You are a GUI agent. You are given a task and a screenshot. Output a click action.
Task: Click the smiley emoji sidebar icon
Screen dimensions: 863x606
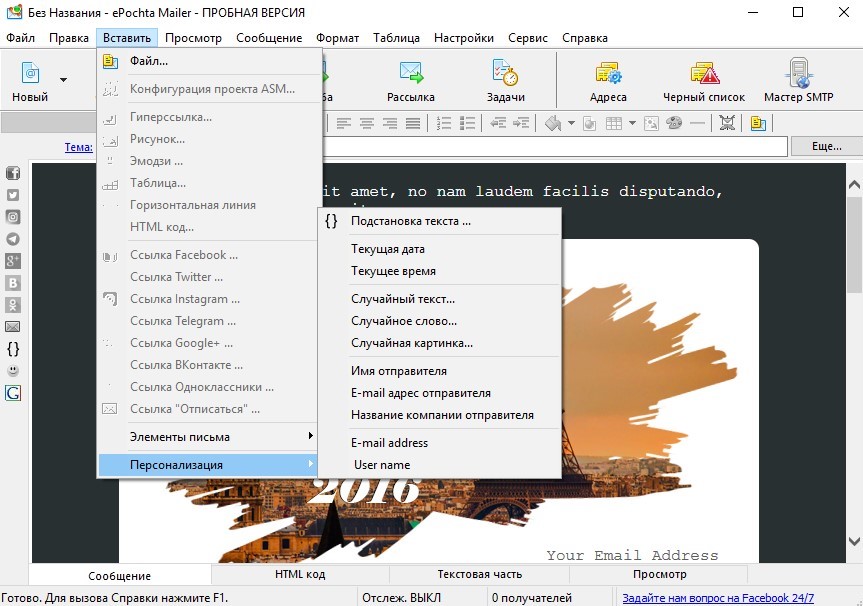point(13,371)
